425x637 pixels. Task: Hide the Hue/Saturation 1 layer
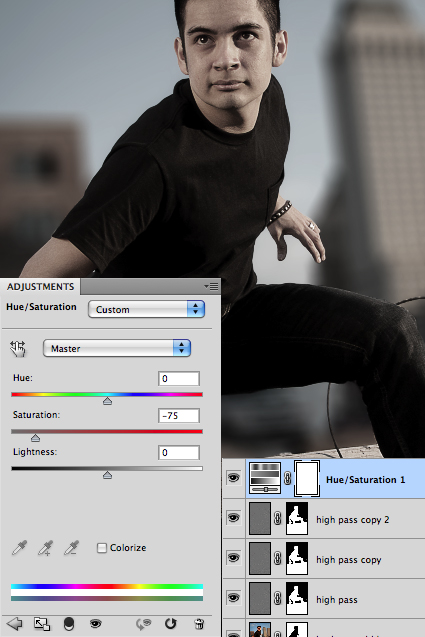(233, 478)
